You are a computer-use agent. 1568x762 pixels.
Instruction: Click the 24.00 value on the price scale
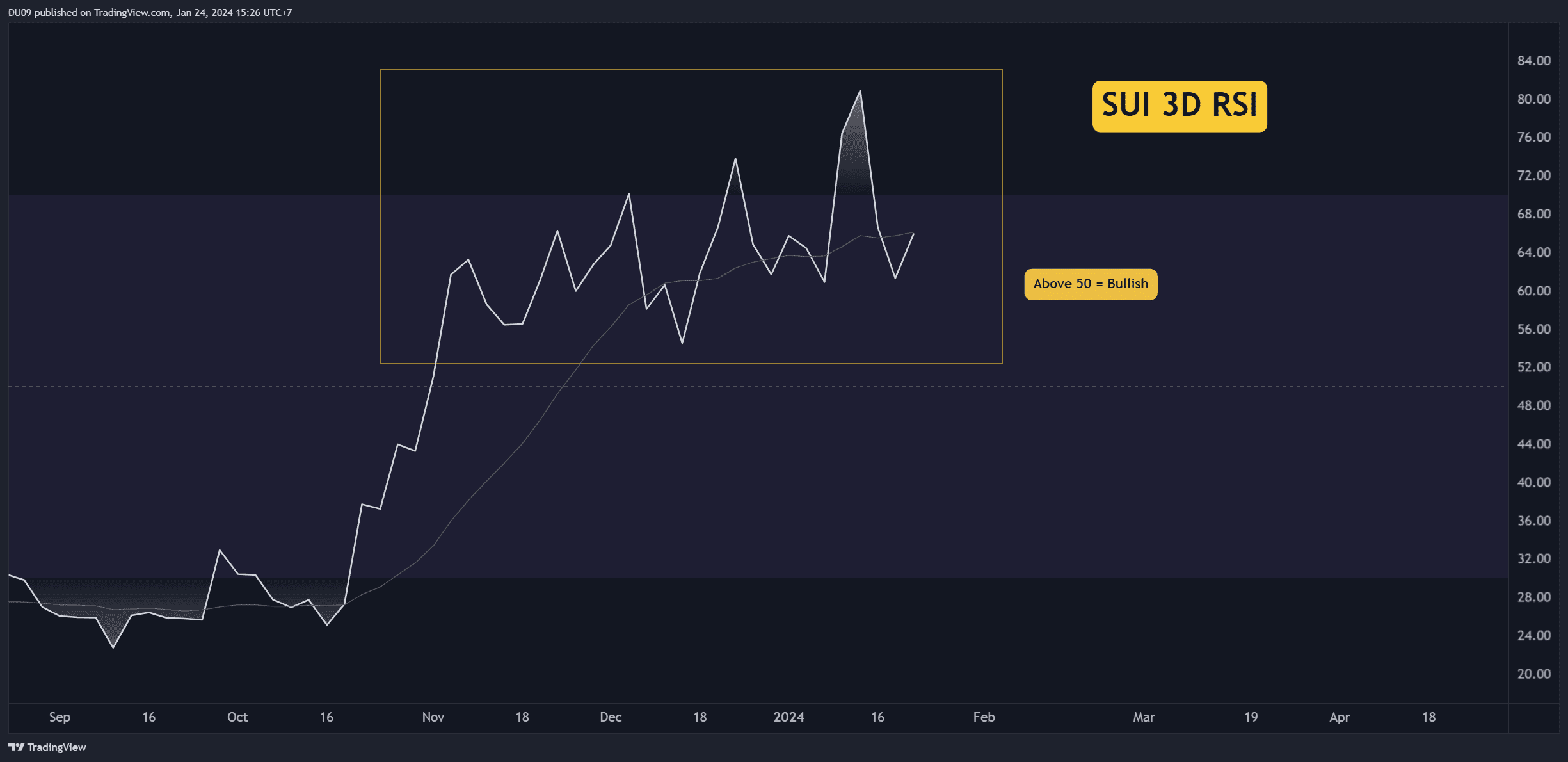tap(1533, 635)
